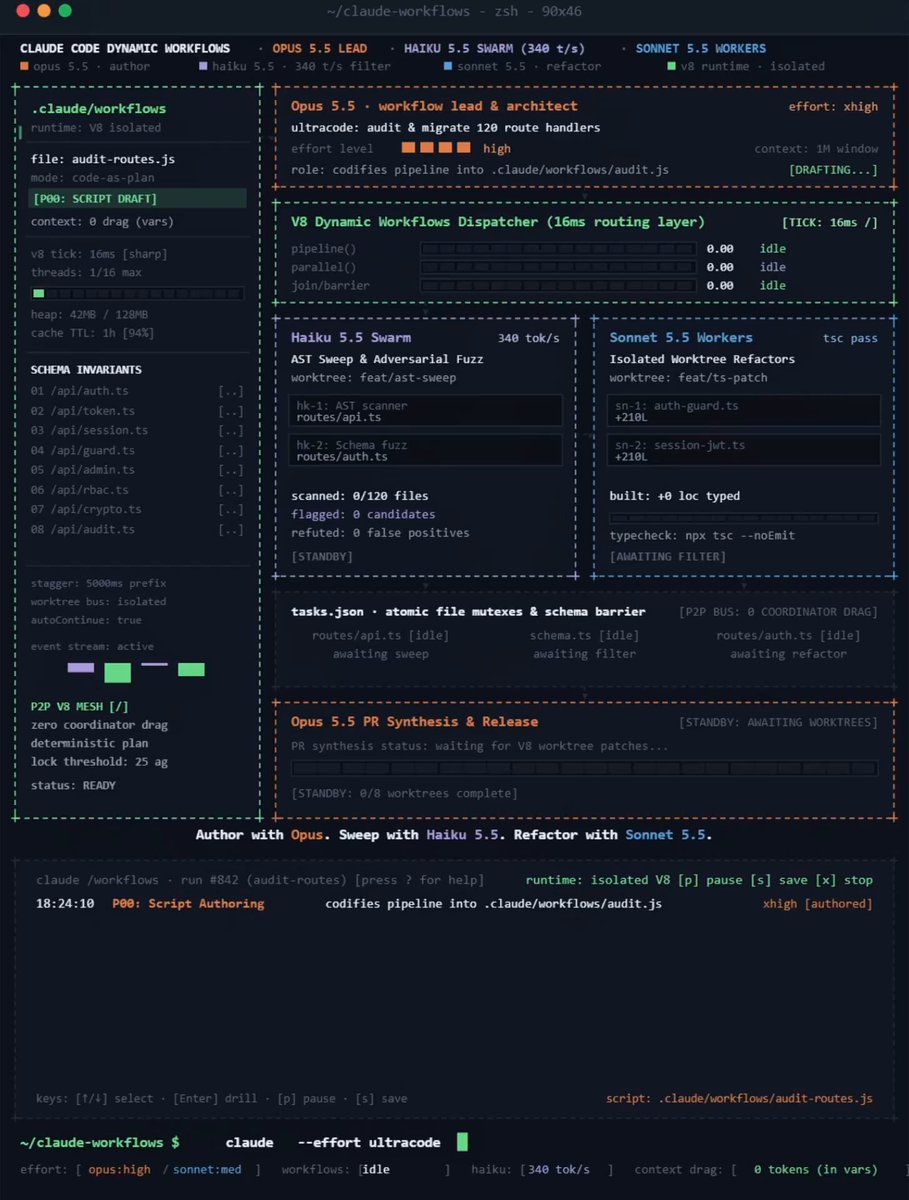
Task: Expand the [..] marker for 04 /api/guard.ts
Action: click(x=231, y=450)
